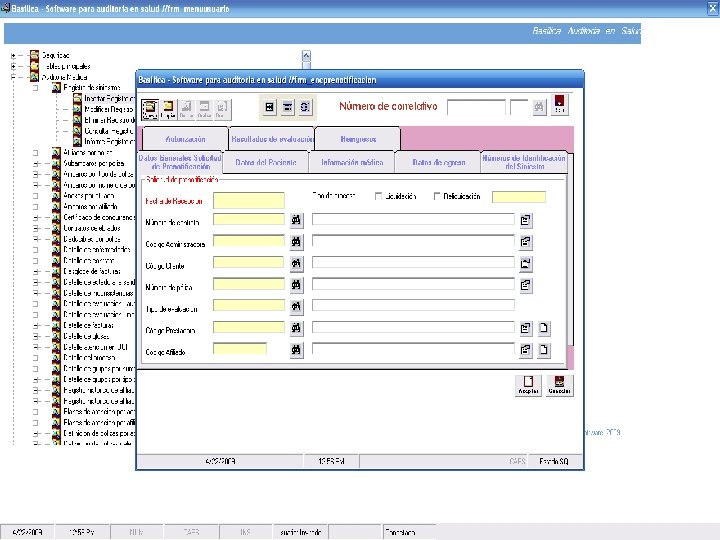Click the refresh icon in the beige toolbar group
This screenshot has width=720, height=540.
(x=305, y=107)
